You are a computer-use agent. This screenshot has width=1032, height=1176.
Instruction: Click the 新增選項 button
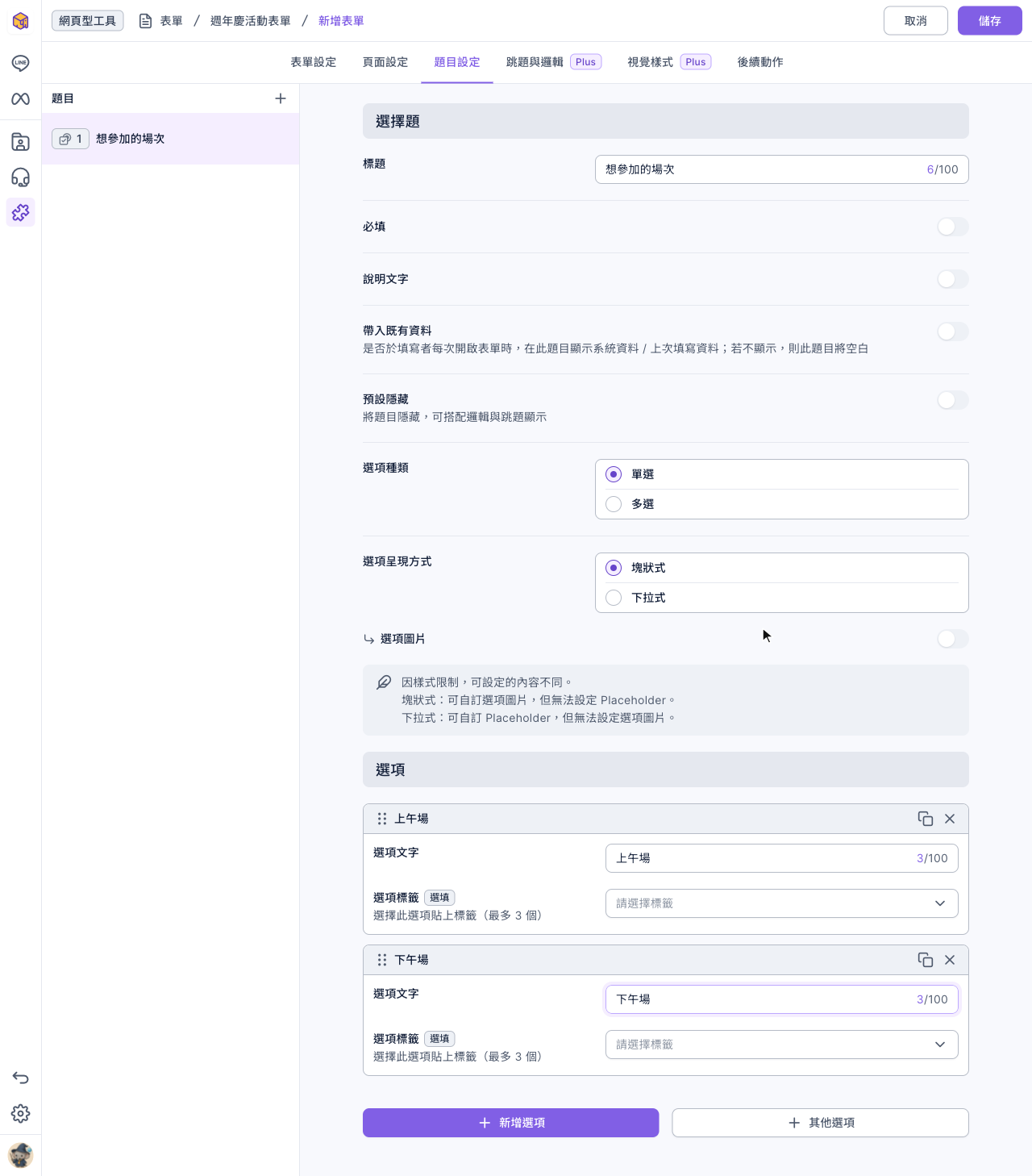511,1123
